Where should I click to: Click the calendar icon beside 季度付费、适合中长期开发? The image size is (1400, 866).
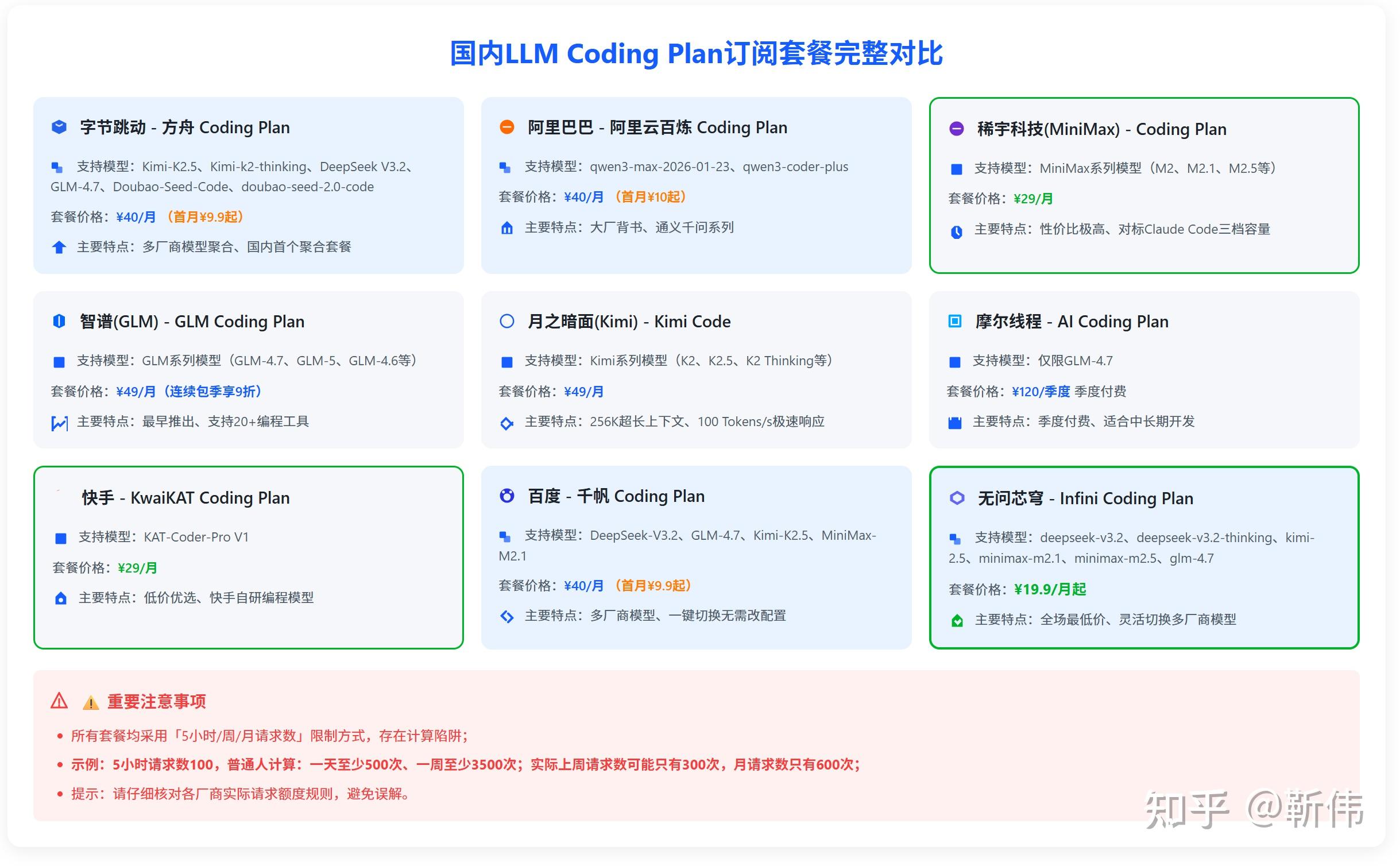click(954, 423)
